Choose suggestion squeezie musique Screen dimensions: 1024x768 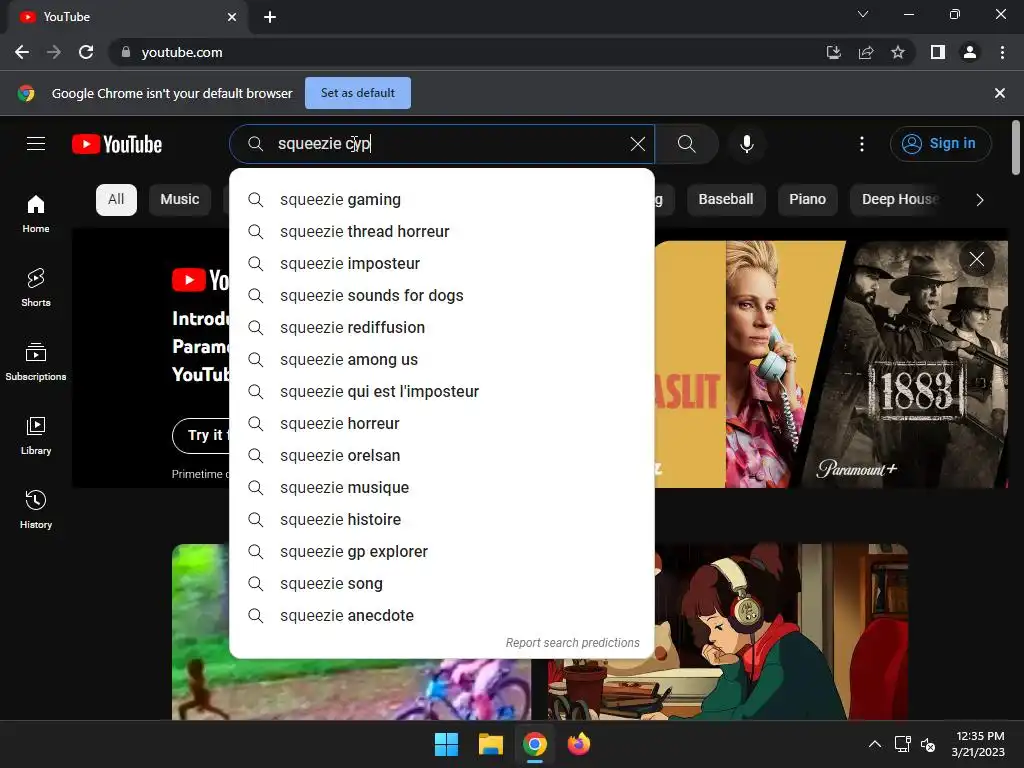[x=442, y=488]
